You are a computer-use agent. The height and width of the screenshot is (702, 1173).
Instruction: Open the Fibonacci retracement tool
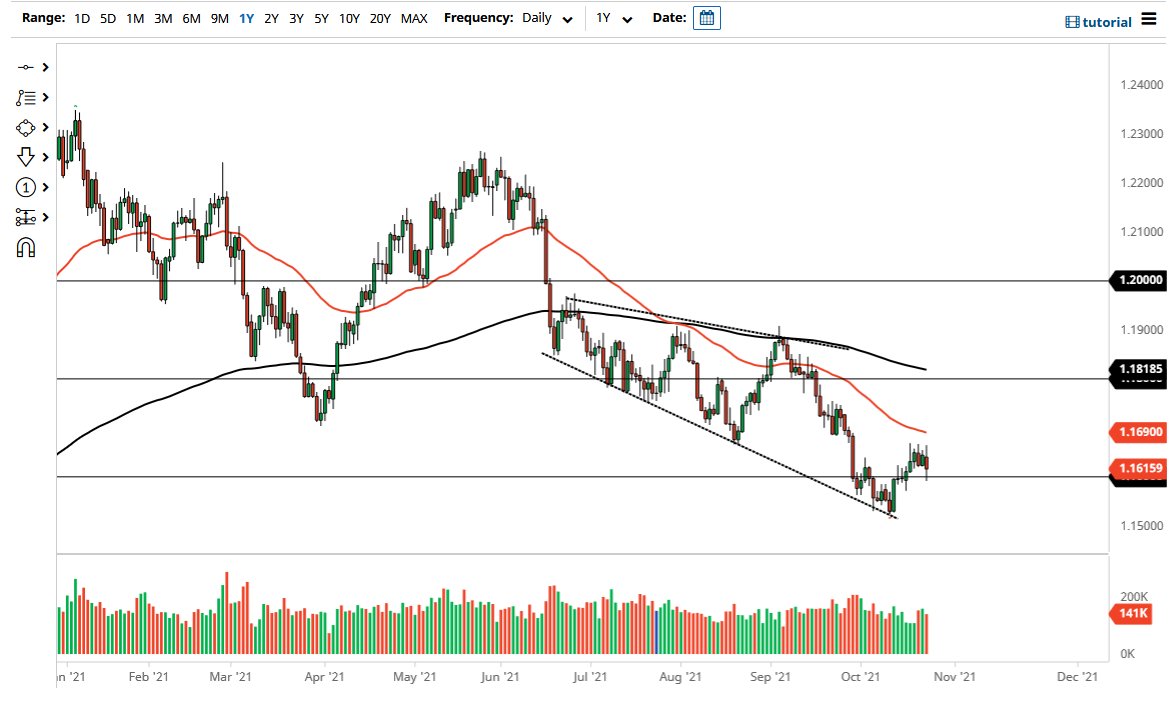pos(27,97)
